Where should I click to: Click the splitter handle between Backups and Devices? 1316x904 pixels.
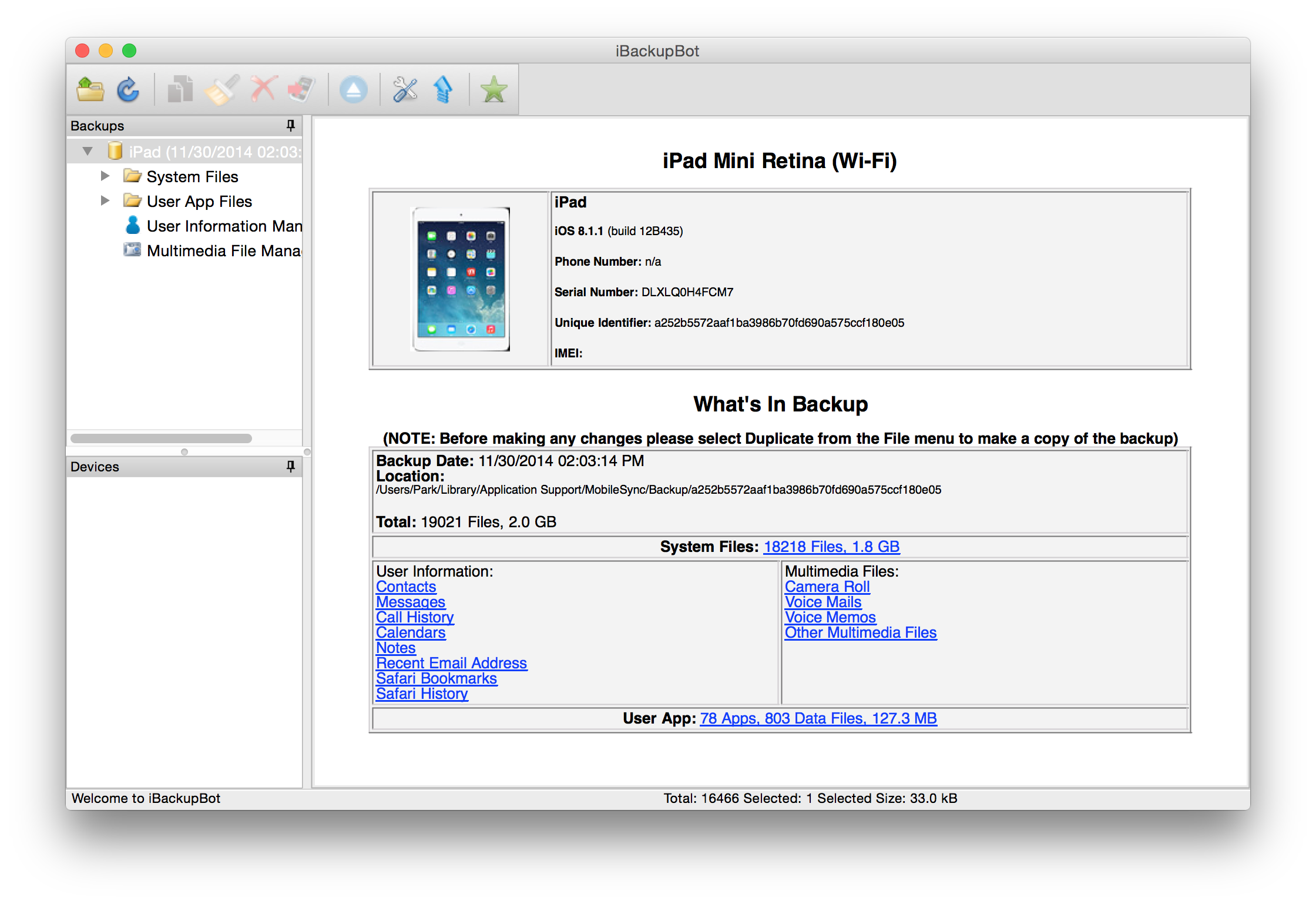(x=184, y=452)
